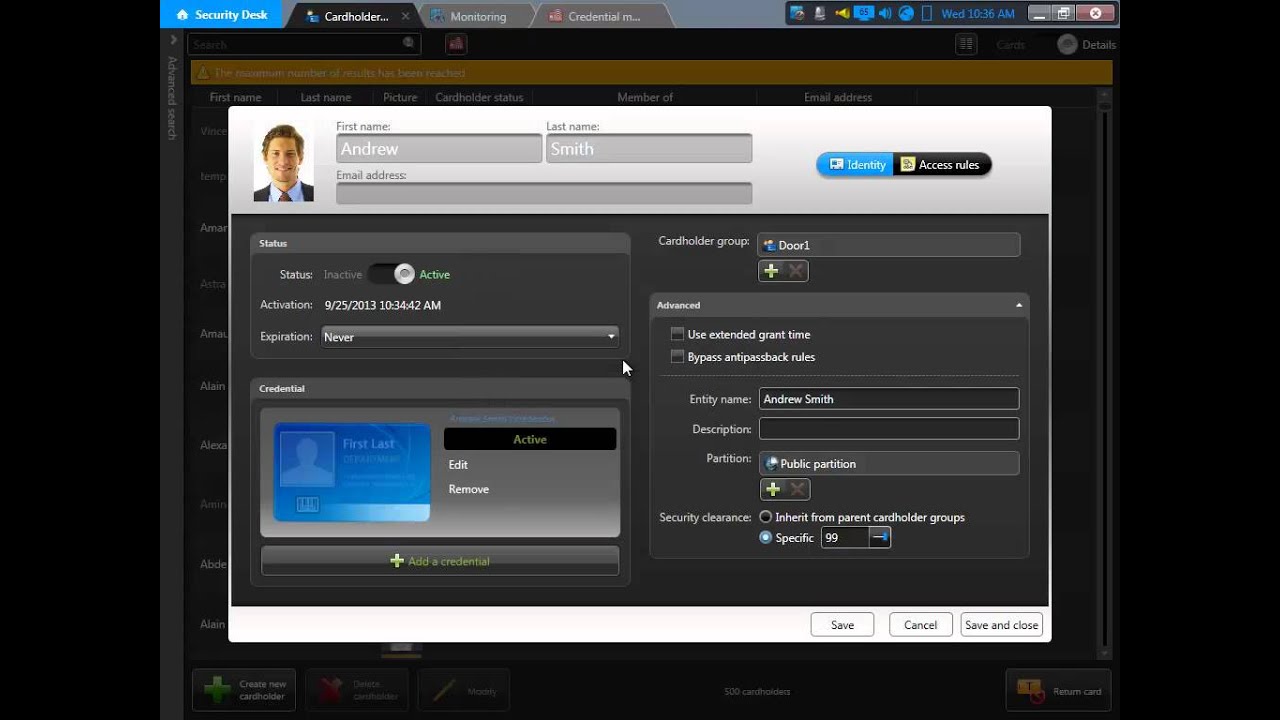
Task: Add a partition with green plus
Action: [773, 489]
